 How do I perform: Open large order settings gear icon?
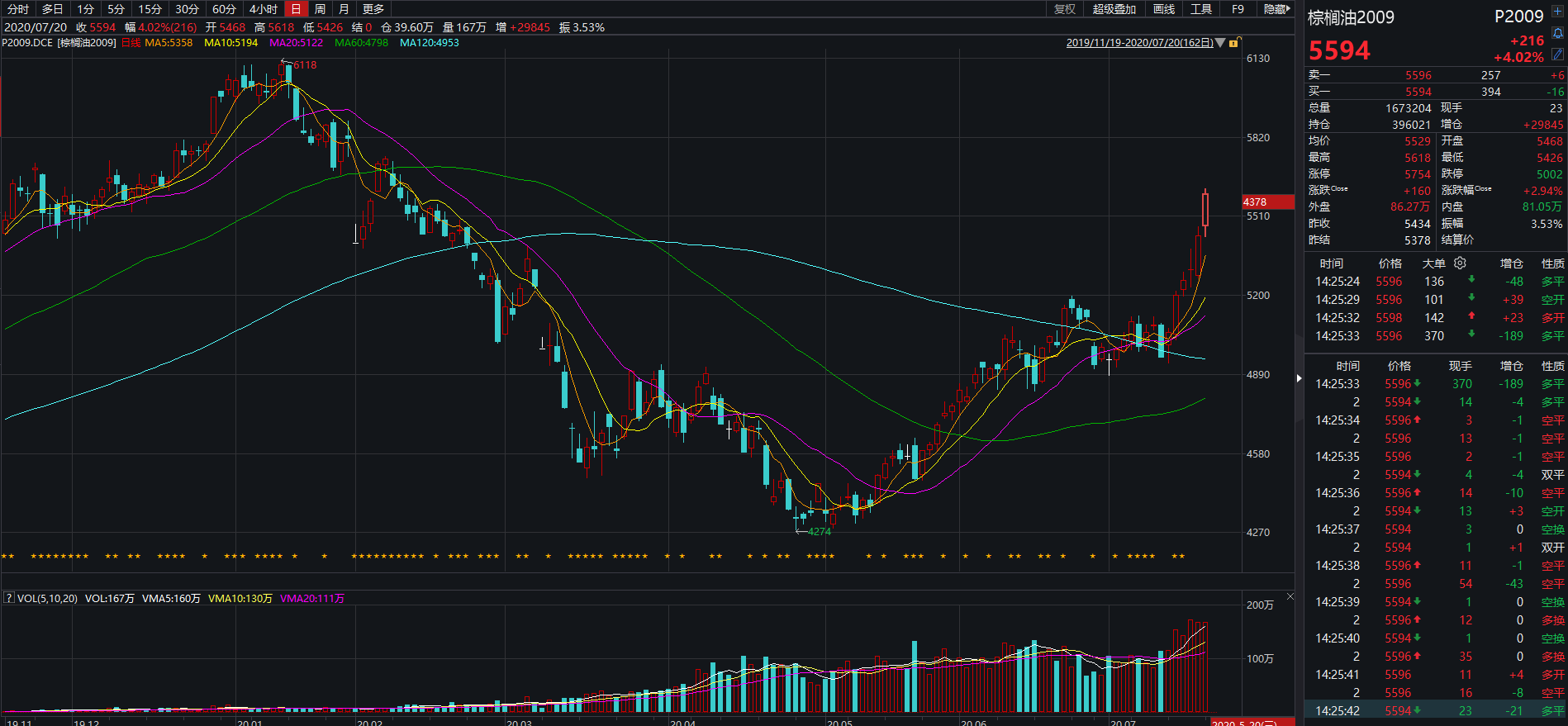point(1460,263)
